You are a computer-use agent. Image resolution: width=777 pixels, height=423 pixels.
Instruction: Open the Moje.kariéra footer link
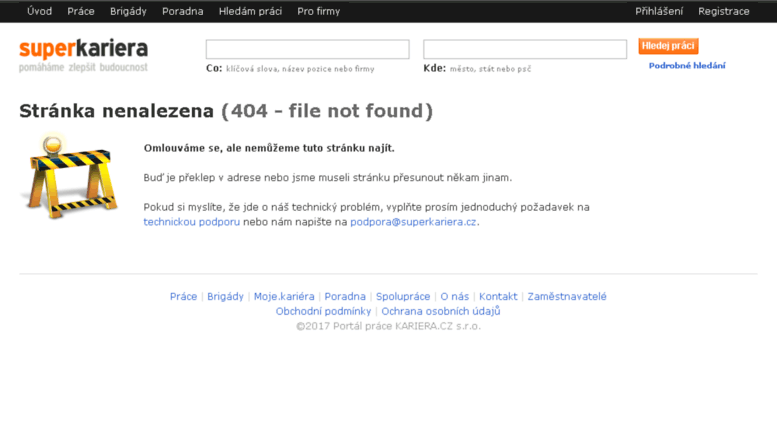(284, 296)
